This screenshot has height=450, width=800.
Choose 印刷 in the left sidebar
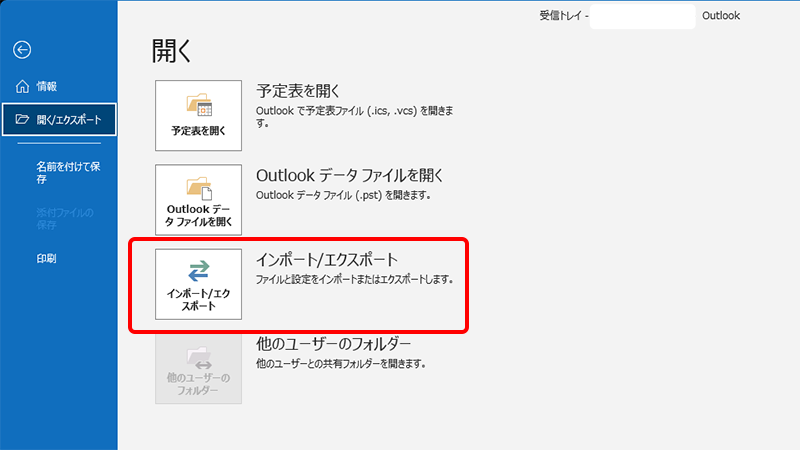(46, 258)
